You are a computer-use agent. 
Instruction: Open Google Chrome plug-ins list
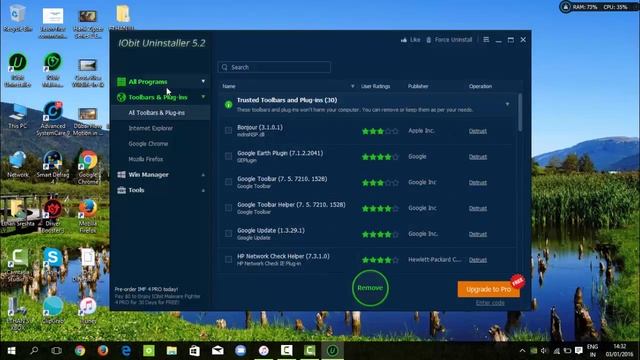(148, 144)
